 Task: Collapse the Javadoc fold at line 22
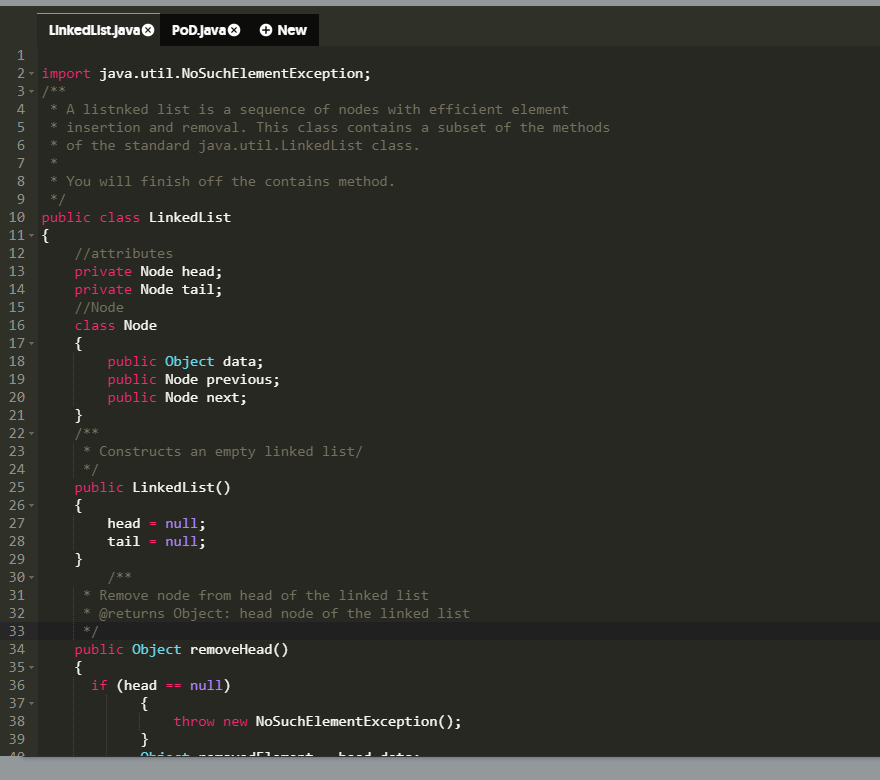tap(31, 434)
